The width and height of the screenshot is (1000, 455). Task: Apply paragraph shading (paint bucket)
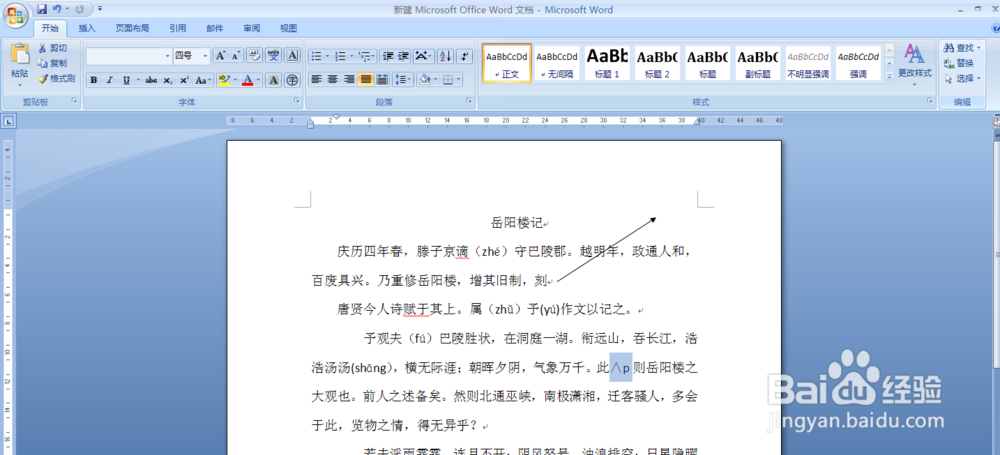(x=423, y=80)
